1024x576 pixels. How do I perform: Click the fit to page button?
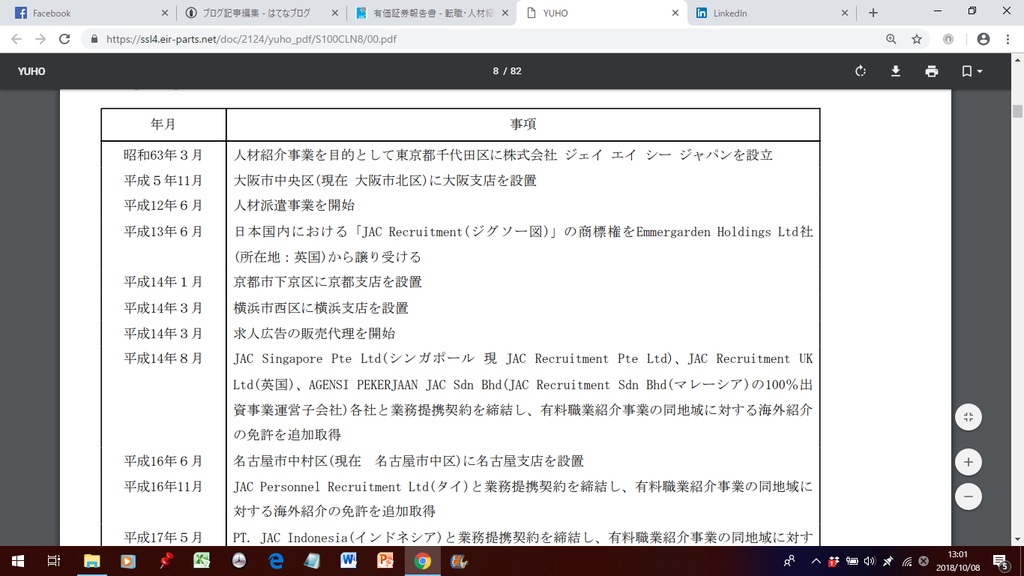(x=968, y=417)
